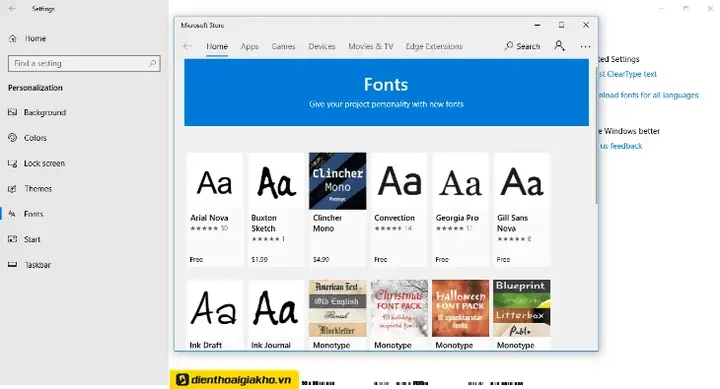This screenshot has height=389, width=720.
Task: Click the Lock screen icon in Settings
Action: [x=13, y=163]
